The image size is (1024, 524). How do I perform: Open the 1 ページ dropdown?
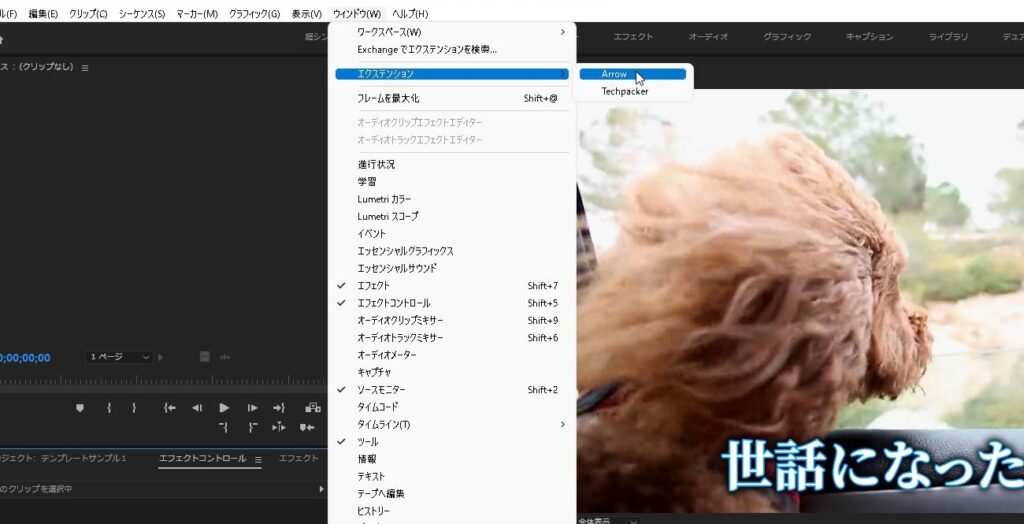(121, 357)
